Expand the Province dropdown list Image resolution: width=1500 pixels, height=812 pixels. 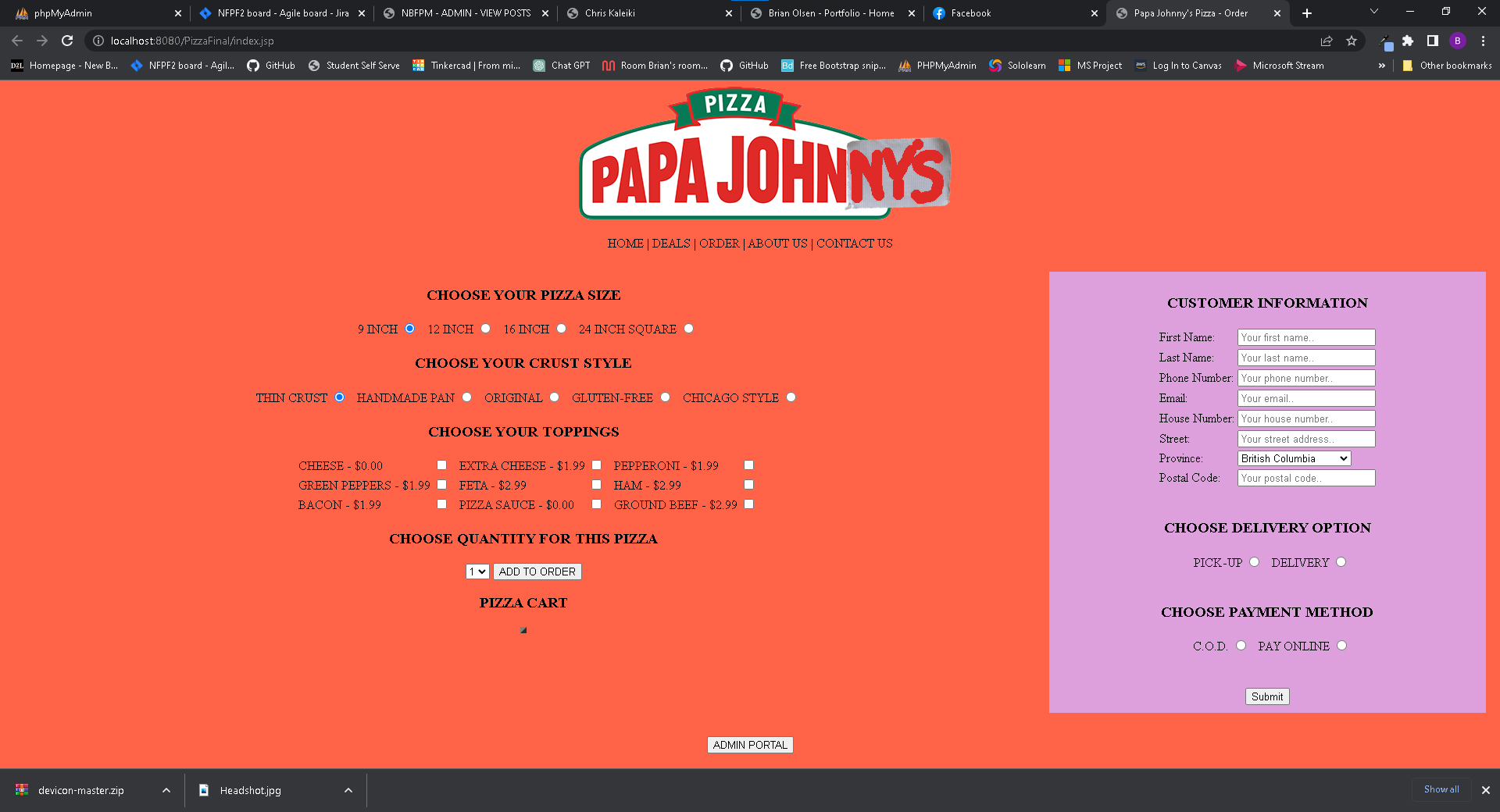[x=1294, y=458]
